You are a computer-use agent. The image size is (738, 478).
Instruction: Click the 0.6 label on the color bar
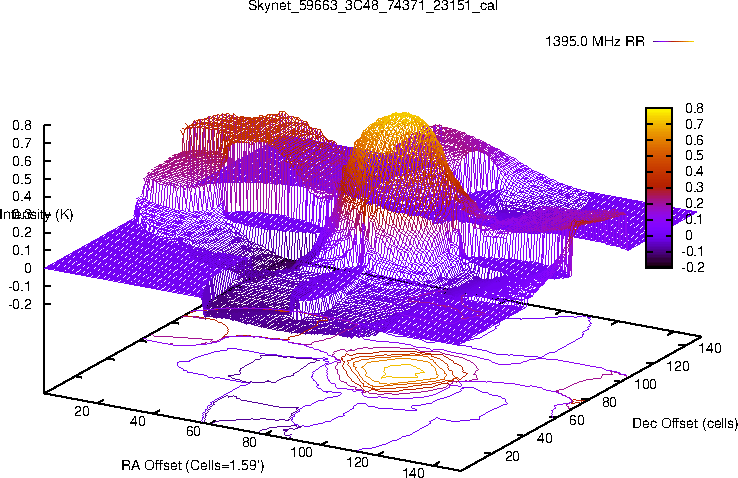click(x=694, y=140)
